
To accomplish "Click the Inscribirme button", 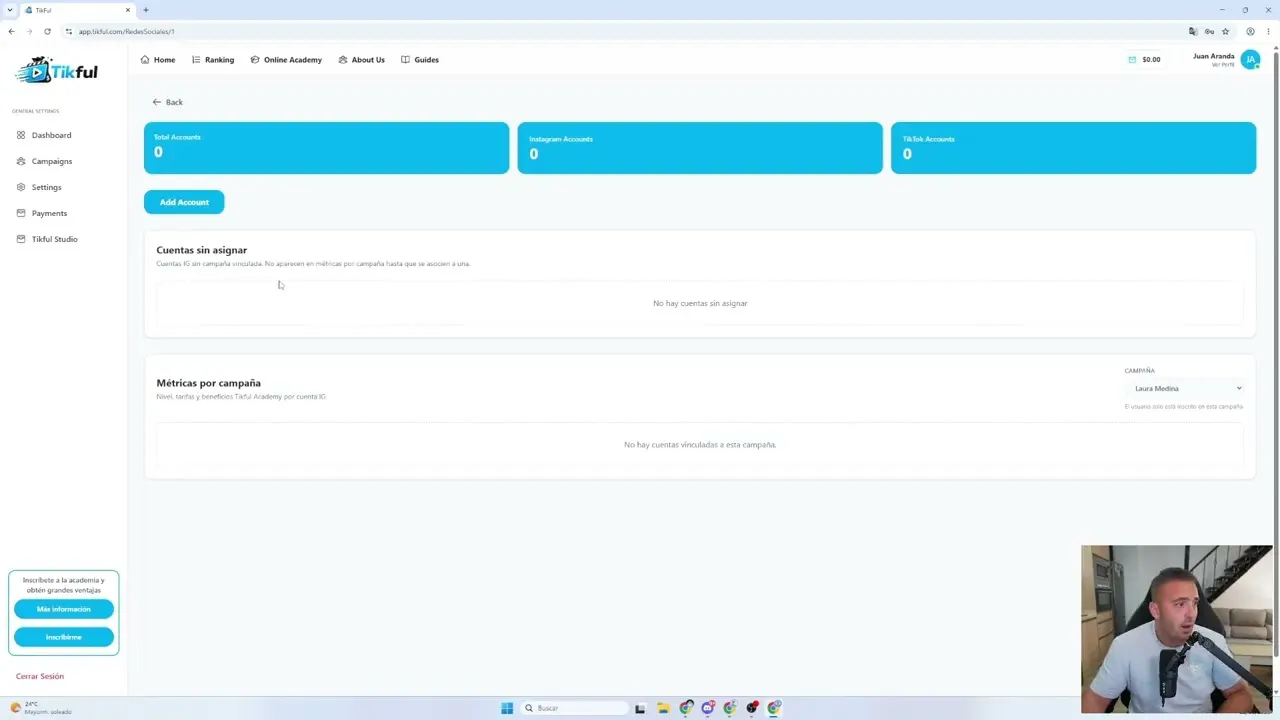I will pos(64,637).
